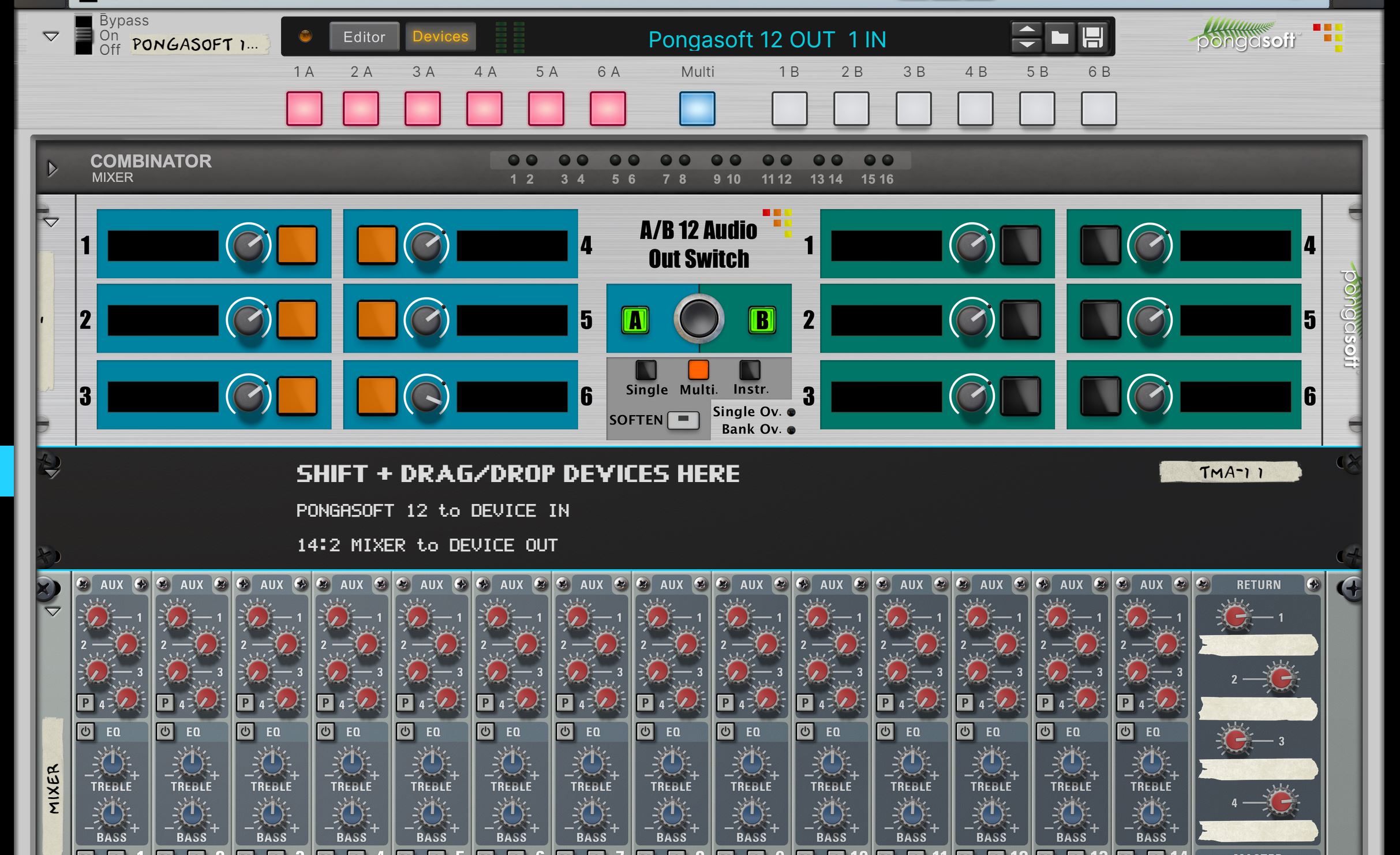Save patch with the floppy disk icon
The image size is (1400, 855).
point(1092,38)
